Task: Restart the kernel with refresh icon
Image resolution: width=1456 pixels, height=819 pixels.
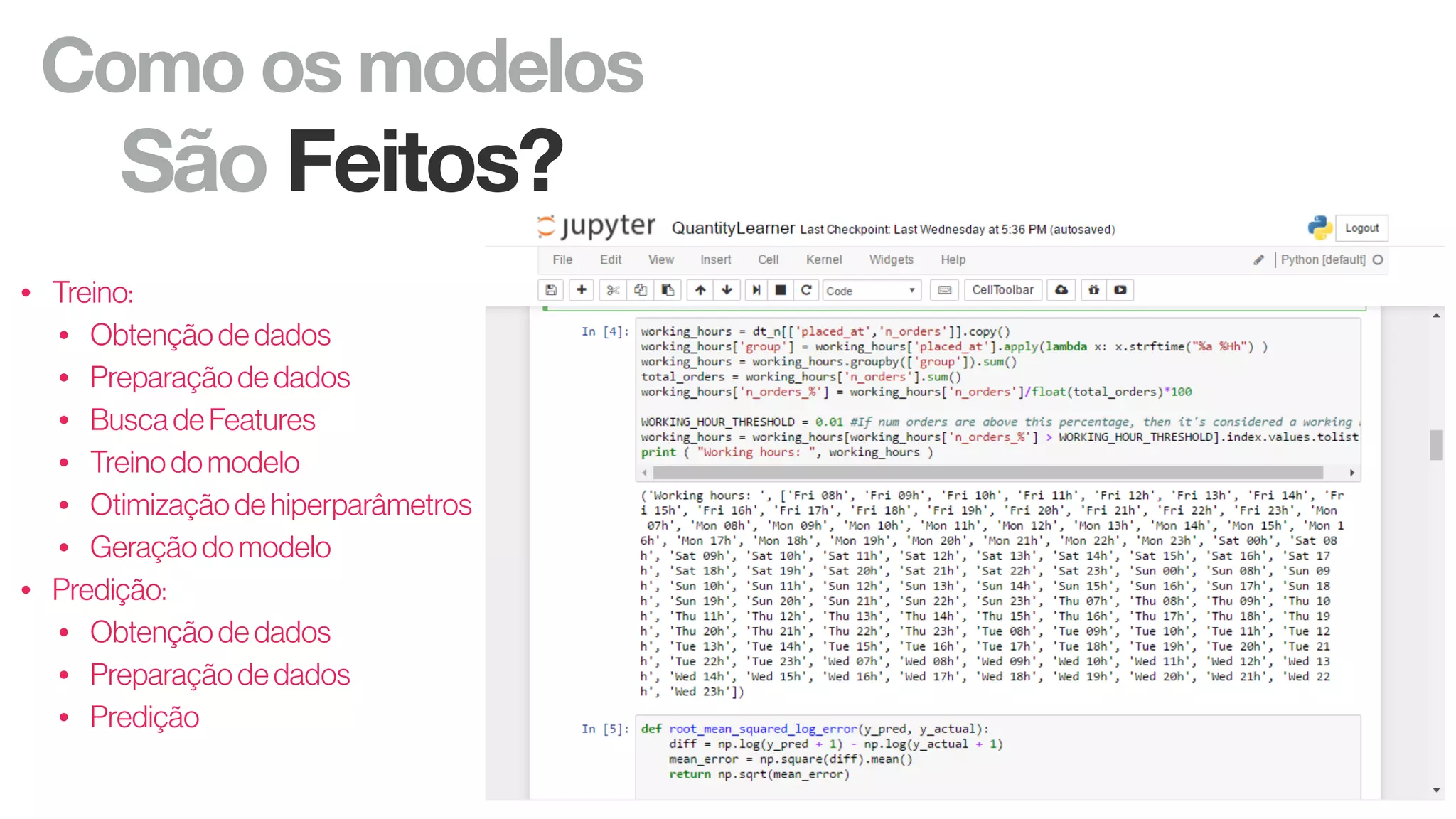Action: [x=805, y=290]
